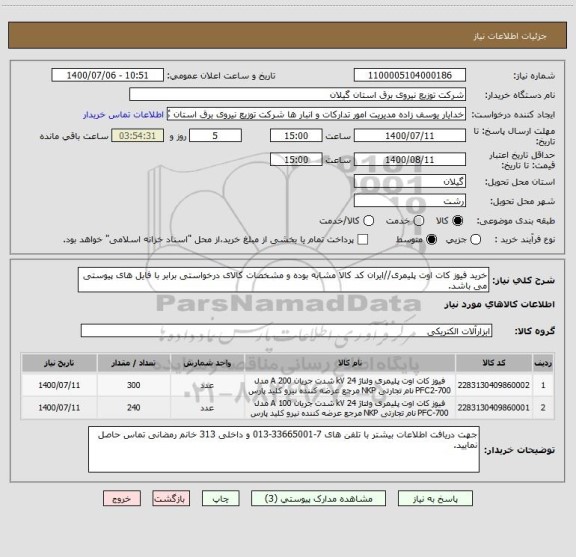Click the remaining days field showing 5
The width and height of the screenshot is (576, 557).
[215, 136]
